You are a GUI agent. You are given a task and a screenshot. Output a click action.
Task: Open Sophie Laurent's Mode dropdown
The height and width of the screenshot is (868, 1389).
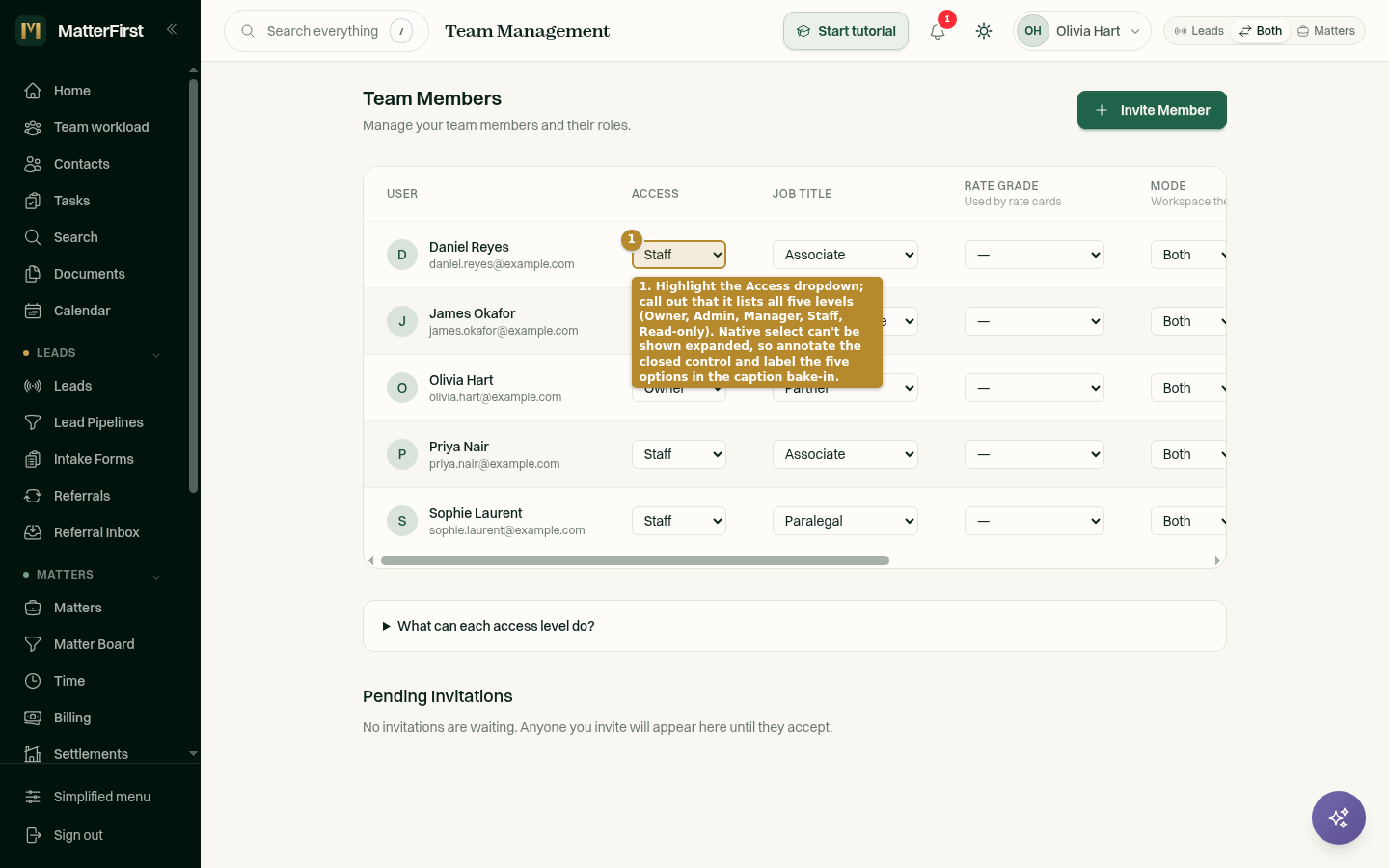(1188, 521)
